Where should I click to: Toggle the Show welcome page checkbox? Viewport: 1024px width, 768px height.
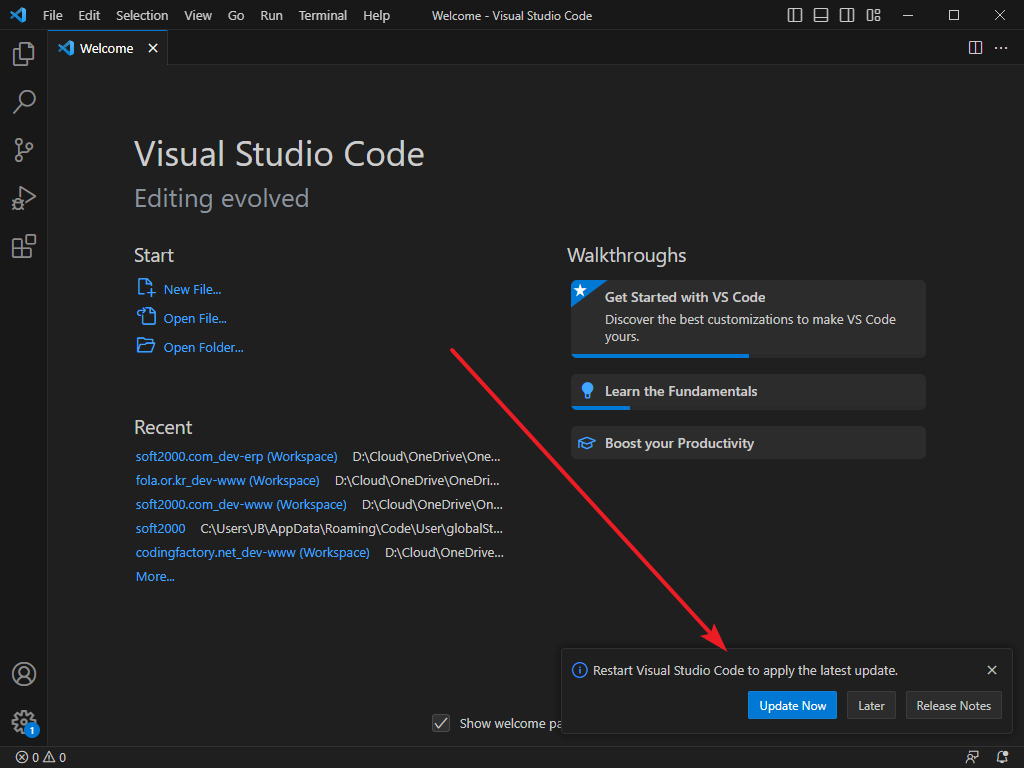point(441,723)
